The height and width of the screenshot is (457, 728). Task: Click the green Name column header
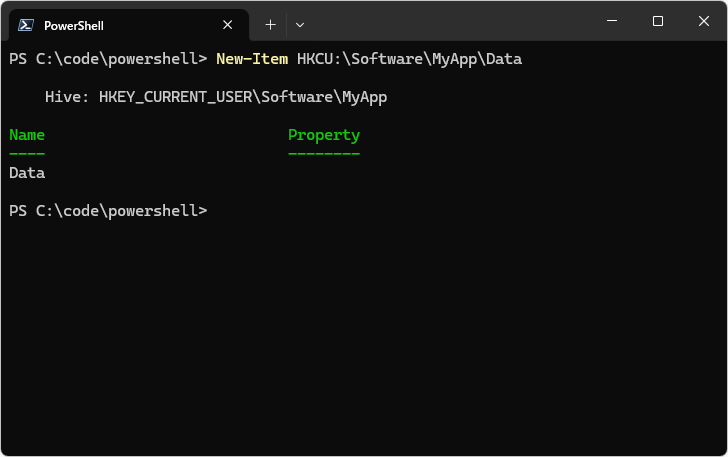[x=27, y=135]
